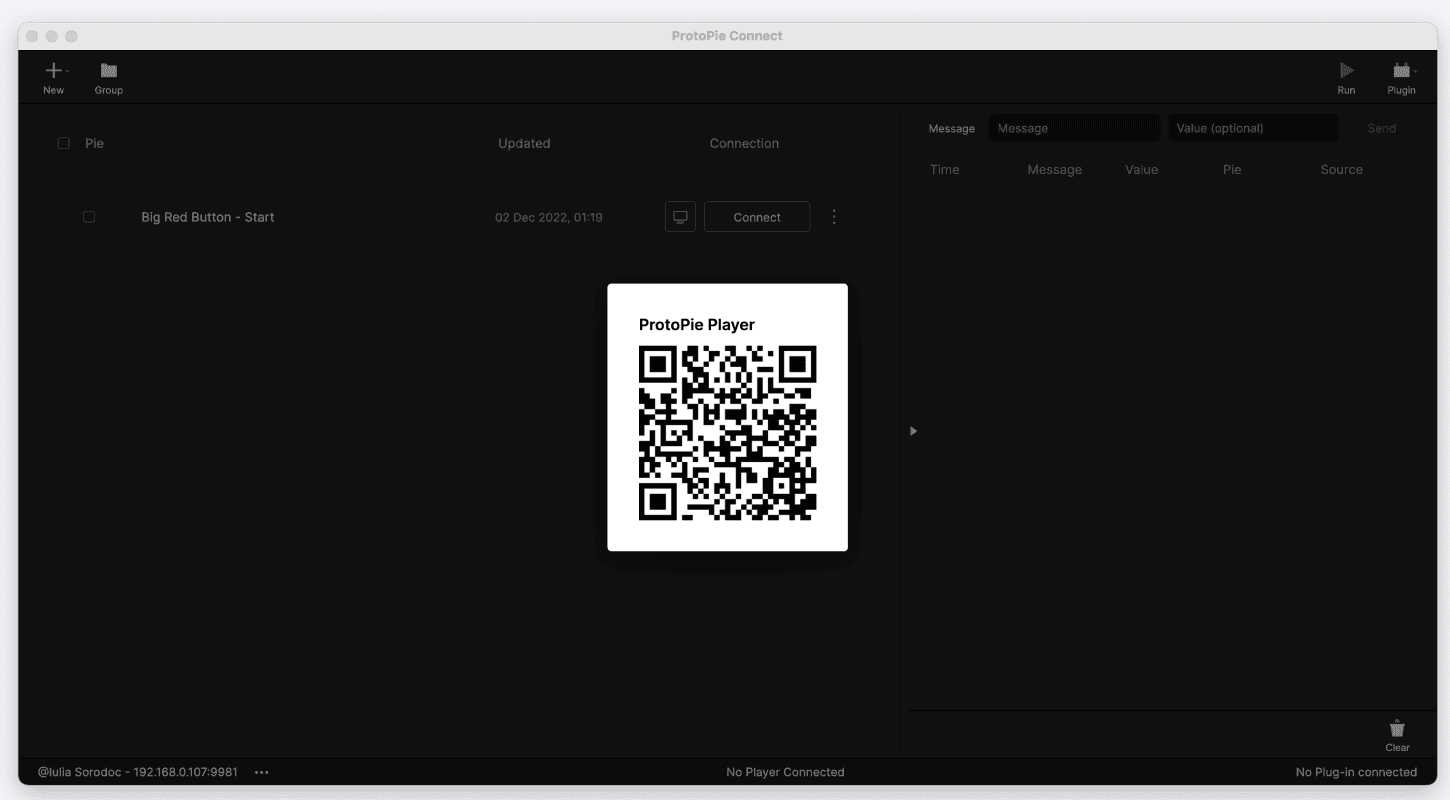The width and height of the screenshot is (1450, 800).
Task: Click inside the Value (optional) input field
Action: click(1252, 127)
